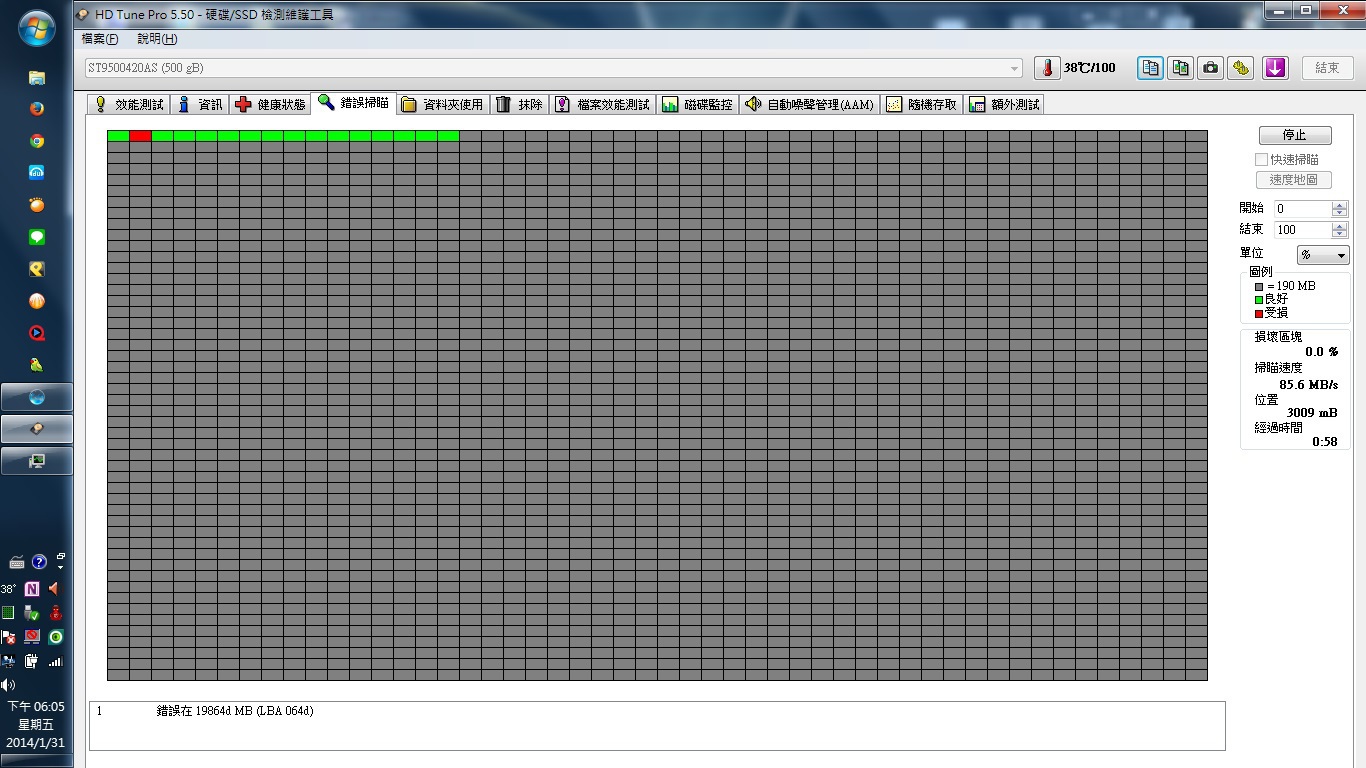1366x768 pixels.
Task: Click the 停止 stop button
Action: [x=1294, y=135]
